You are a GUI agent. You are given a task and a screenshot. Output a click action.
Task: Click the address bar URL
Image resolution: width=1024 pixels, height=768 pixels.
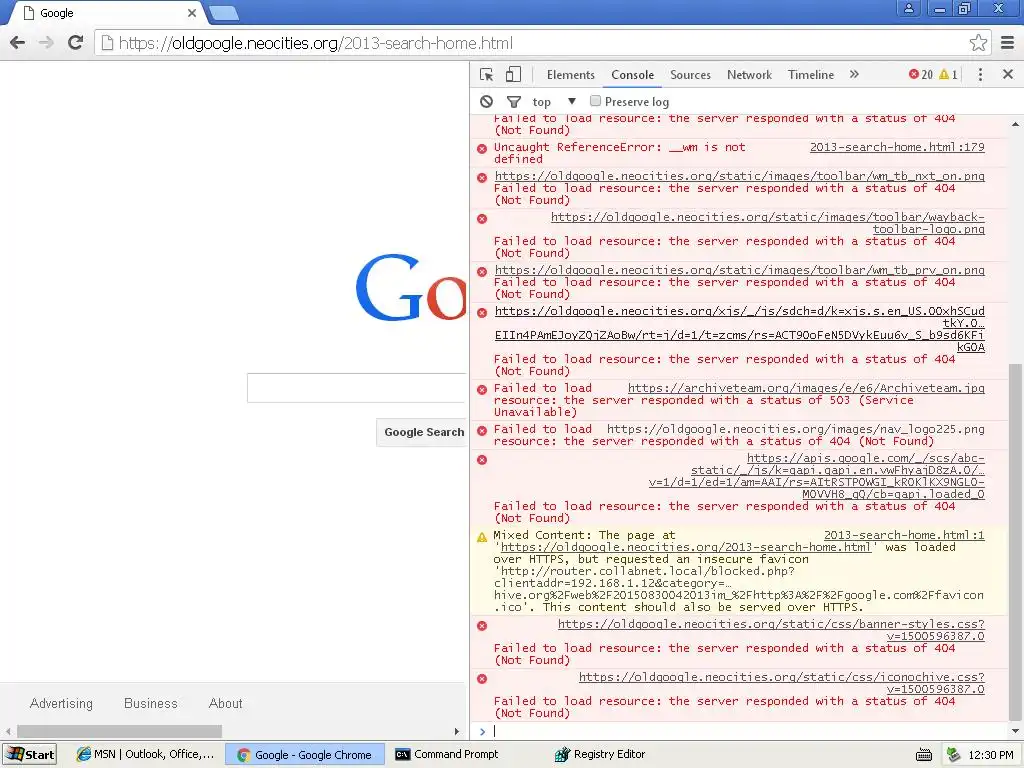pos(316,43)
